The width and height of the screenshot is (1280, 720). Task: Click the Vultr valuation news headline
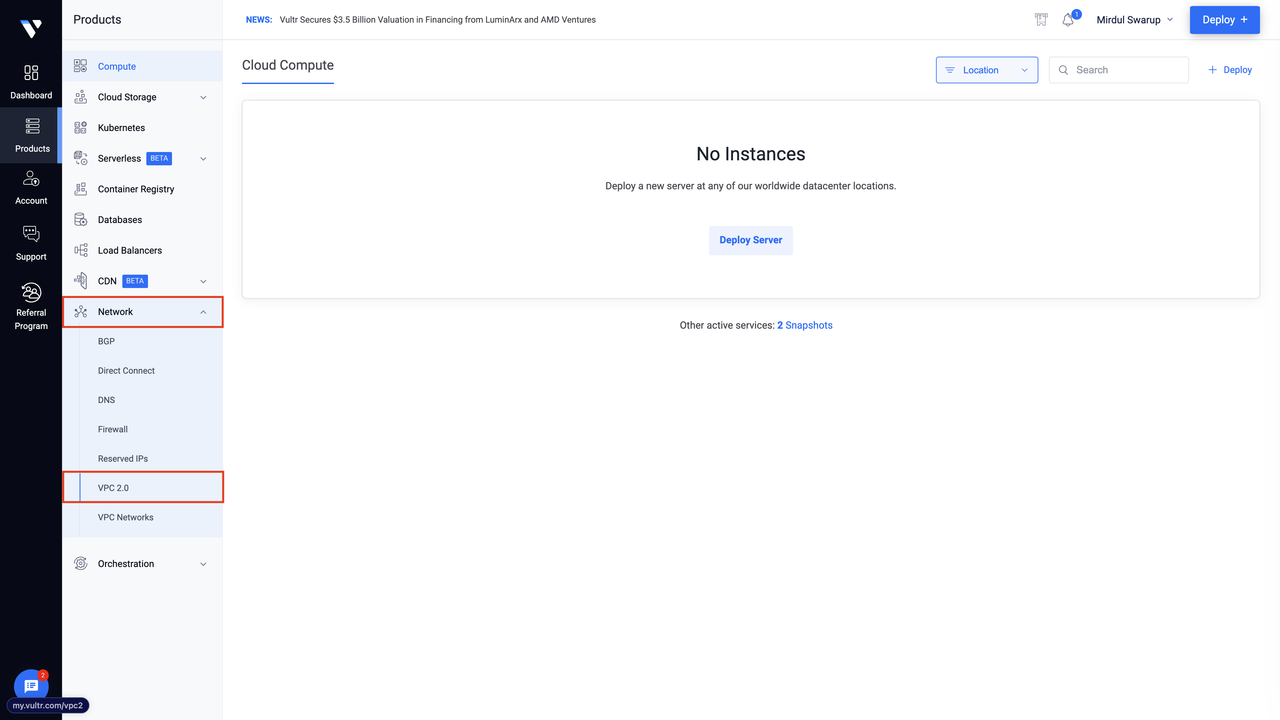point(438,20)
